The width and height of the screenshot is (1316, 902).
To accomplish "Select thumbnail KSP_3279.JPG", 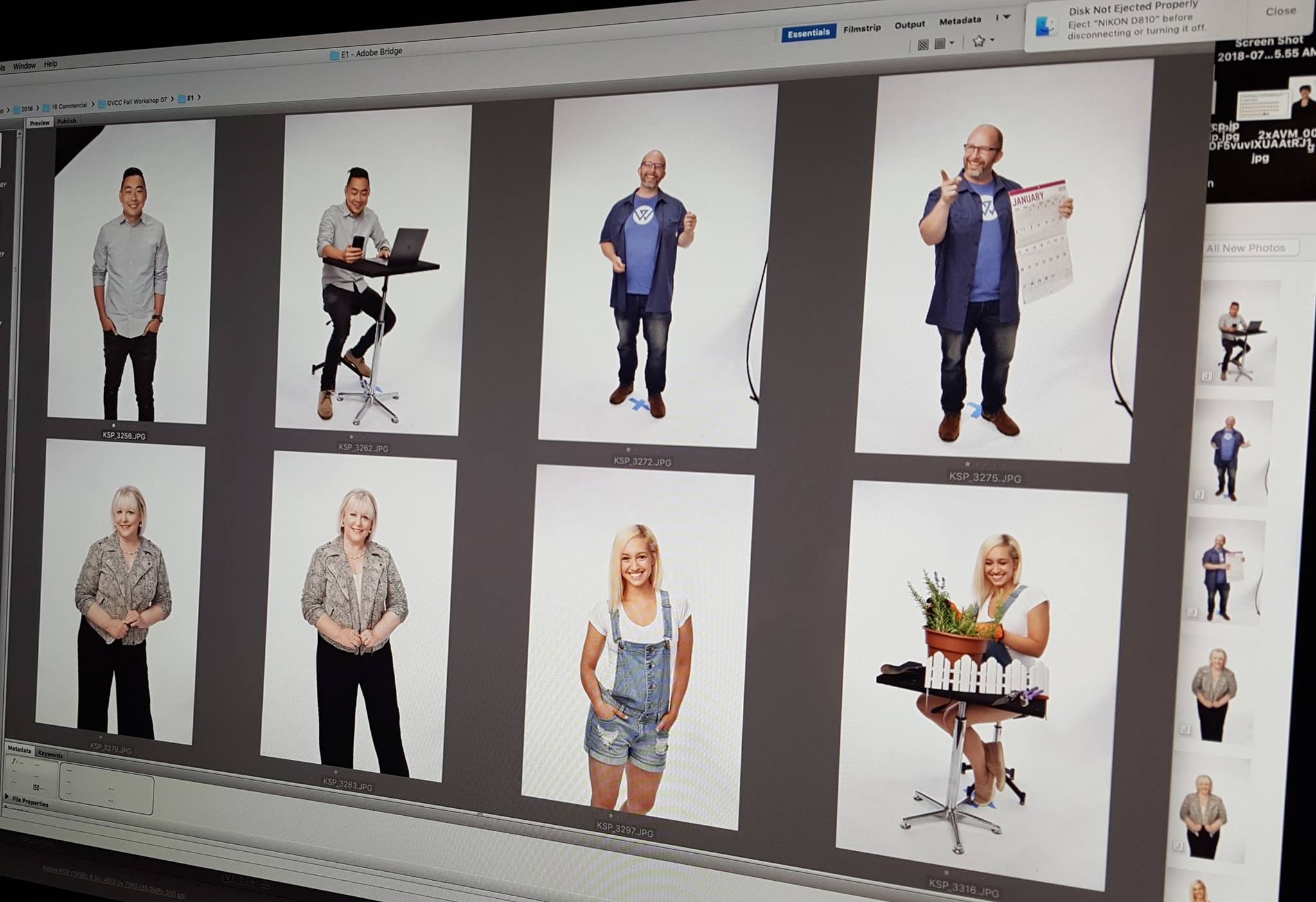I will tap(120, 592).
